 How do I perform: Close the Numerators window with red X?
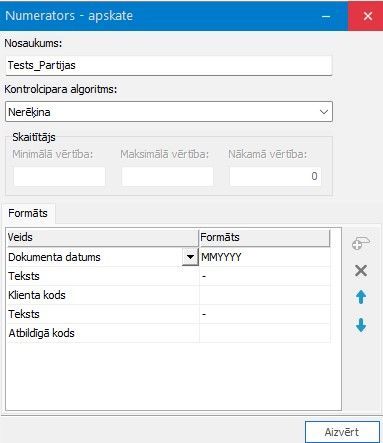368,16
